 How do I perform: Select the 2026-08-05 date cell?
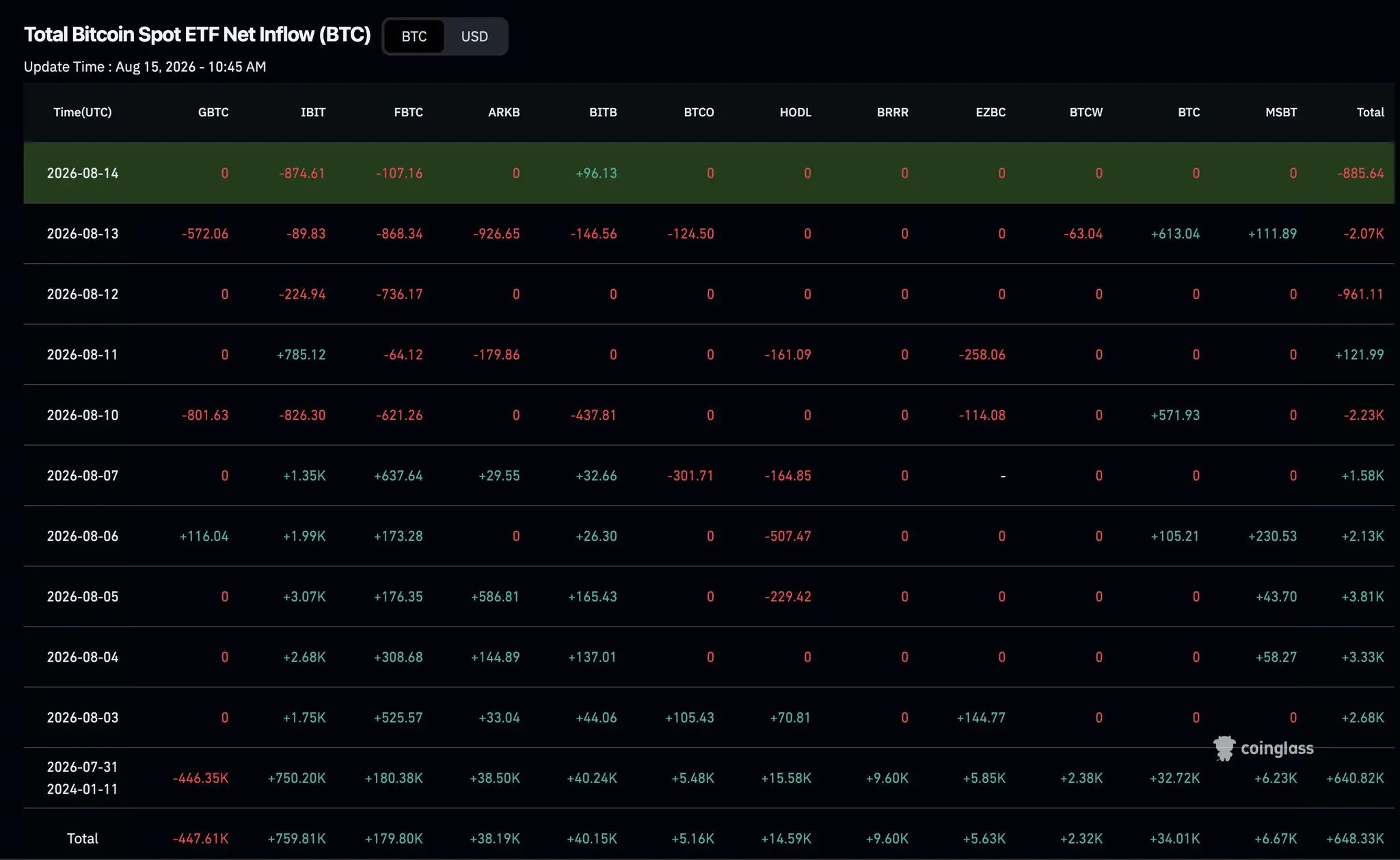(83, 597)
